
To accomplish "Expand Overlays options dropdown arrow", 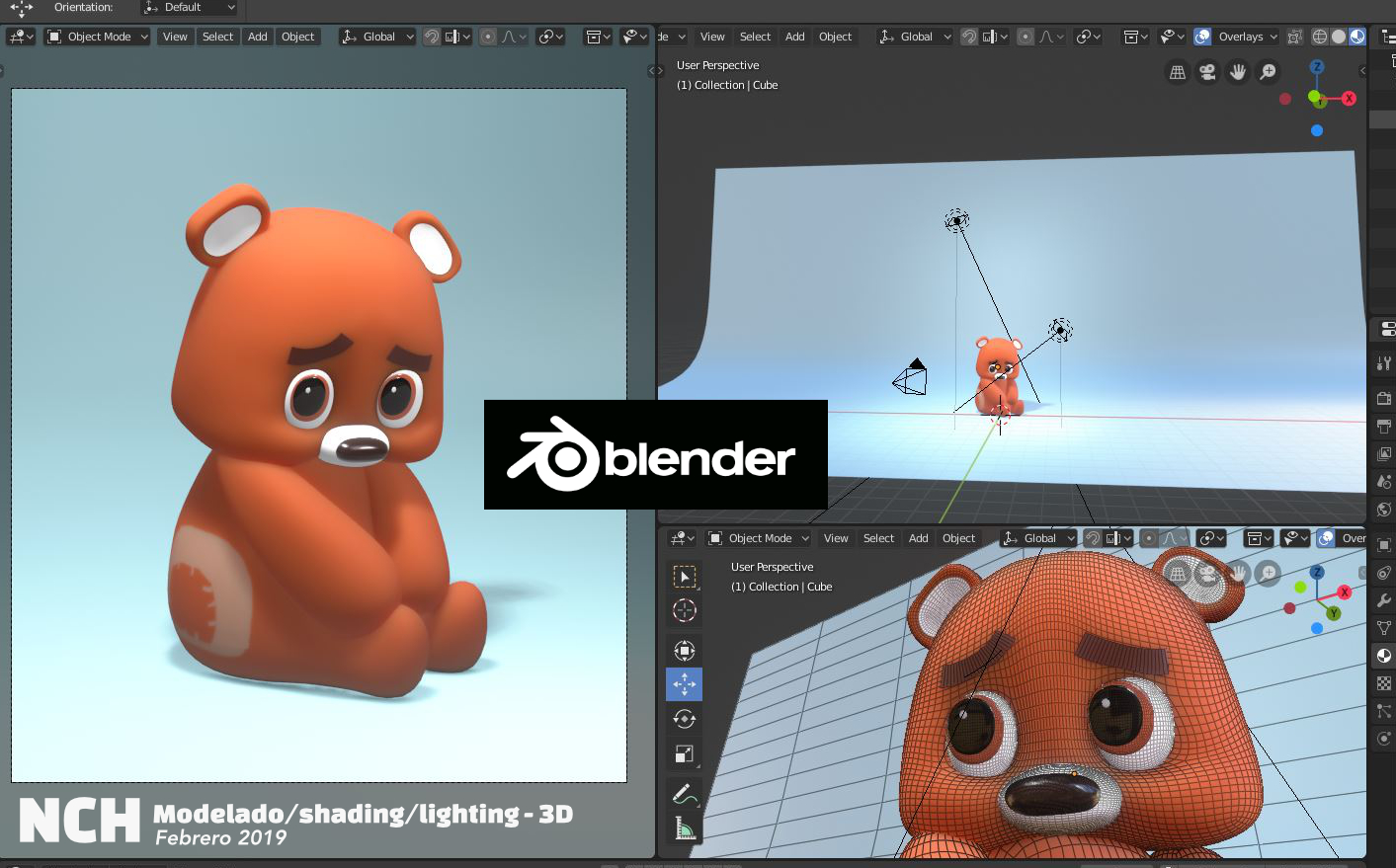I will pos(1273,37).
